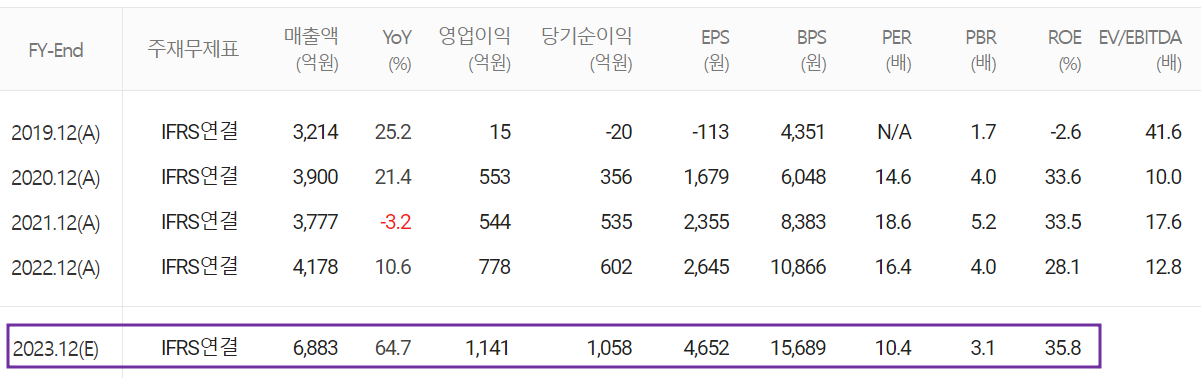This screenshot has height=378, width=1201.
Task: Select the operating profit value 553
Action: click(x=495, y=177)
